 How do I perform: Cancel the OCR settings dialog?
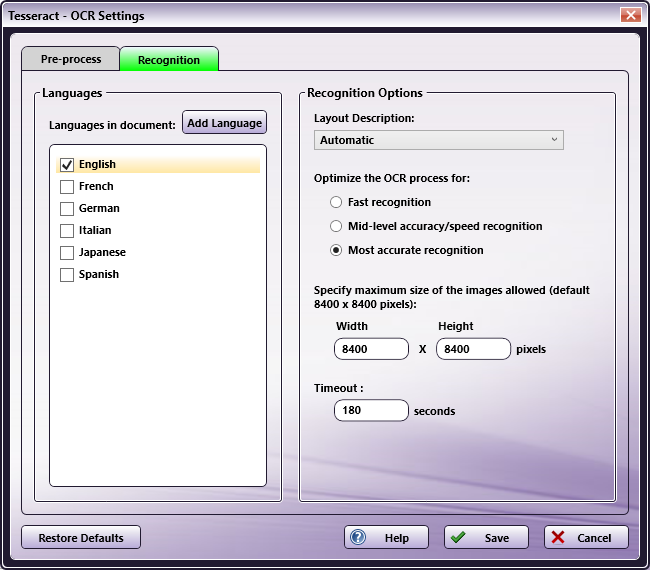[x=586, y=537]
